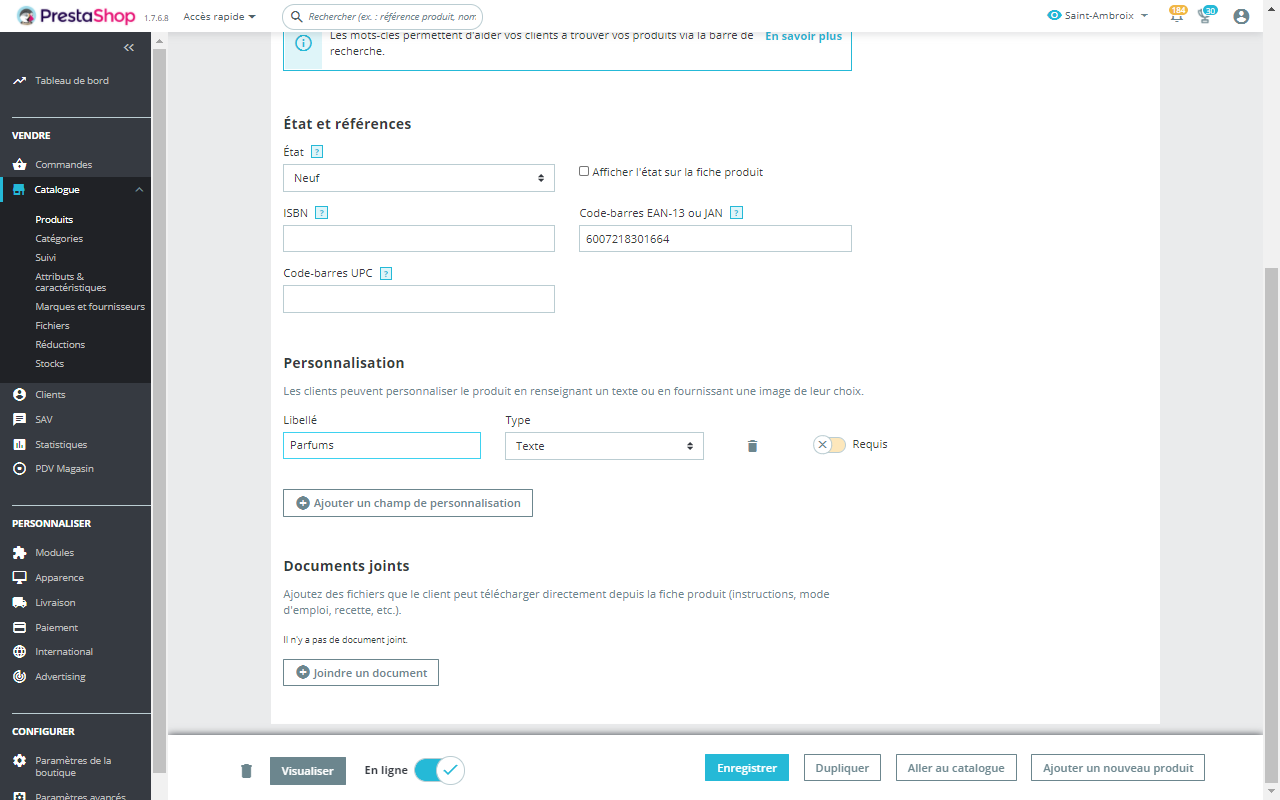Click the UPC help question icon
Viewport: 1280px width, 800px height.
click(x=386, y=273)
